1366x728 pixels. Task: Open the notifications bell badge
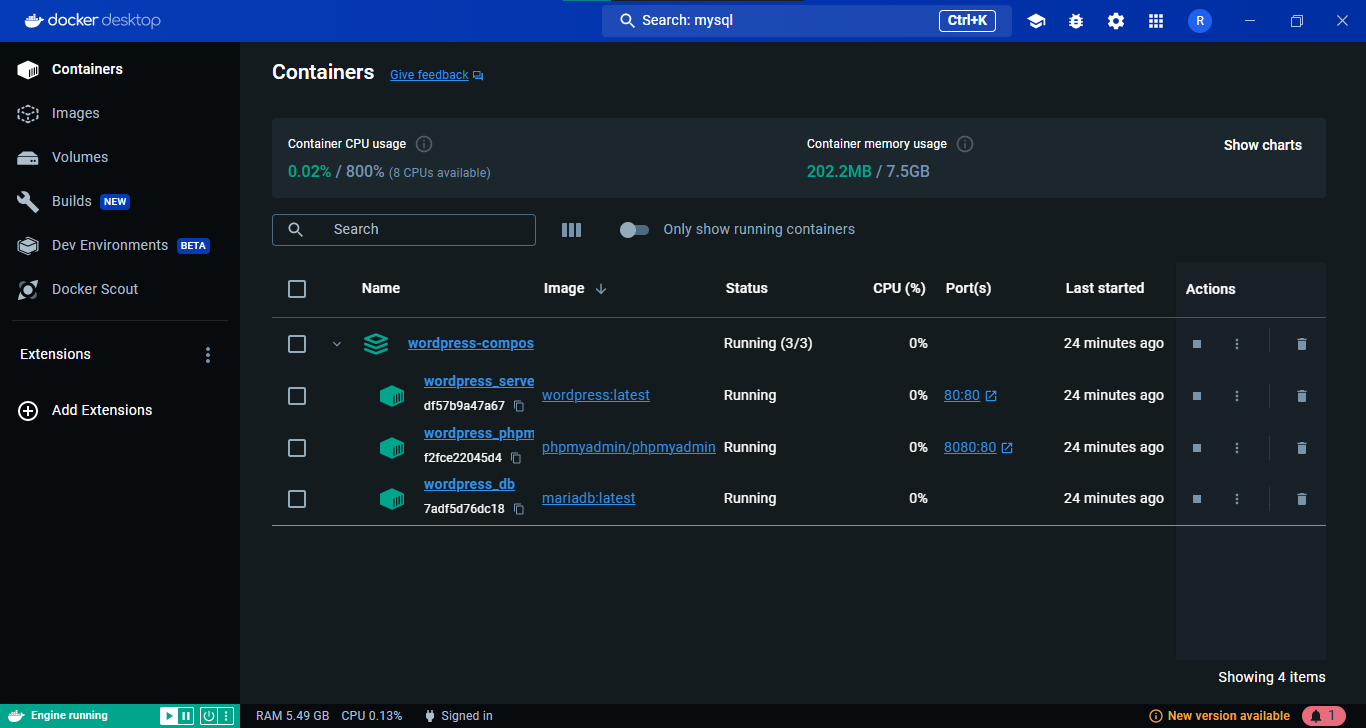(1323, 716)
